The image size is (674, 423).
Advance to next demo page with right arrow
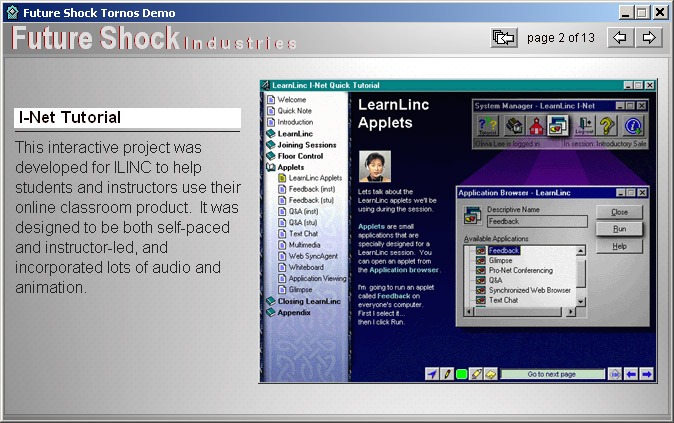pos(649,37)
